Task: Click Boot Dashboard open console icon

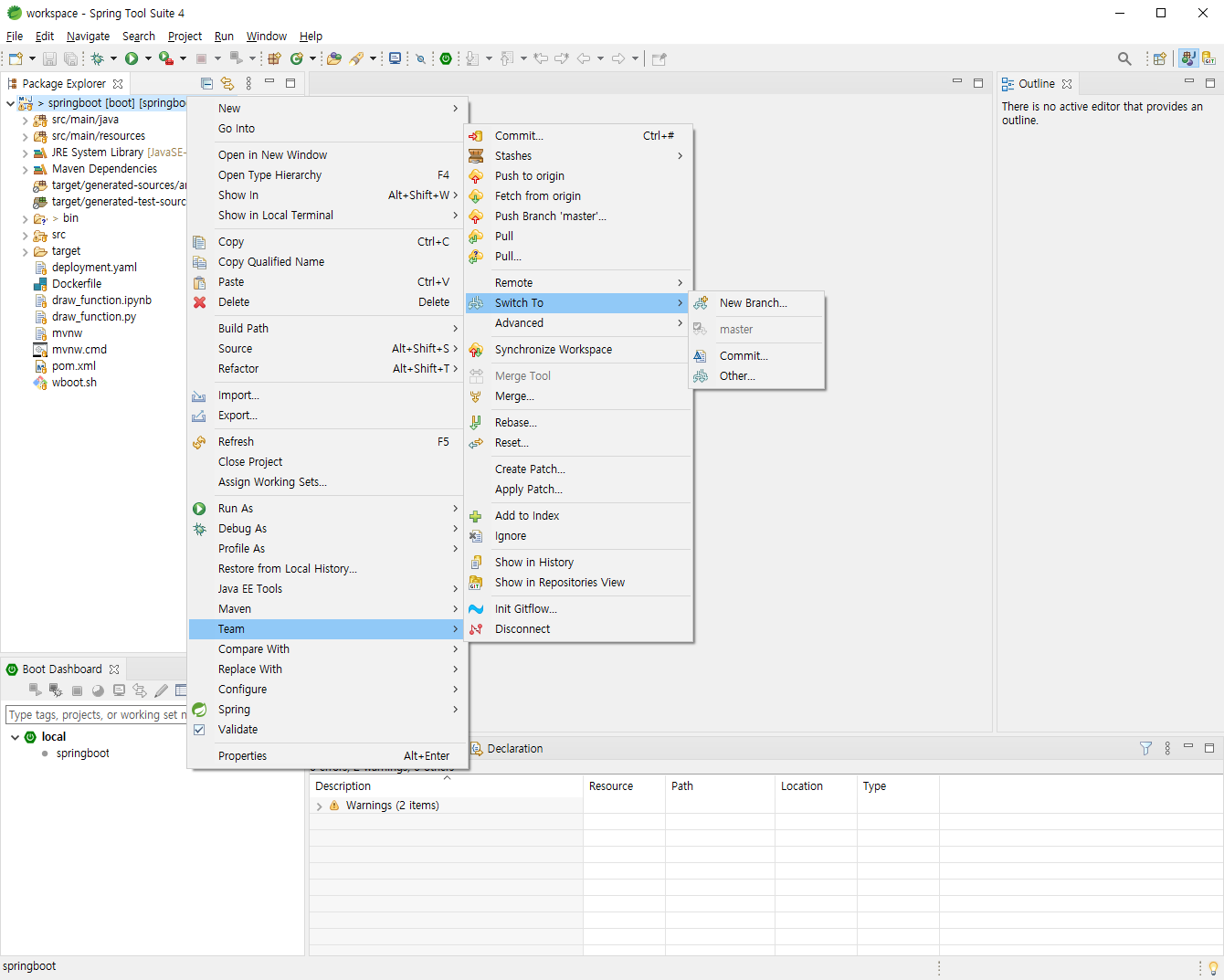Action: click(119, 690)
